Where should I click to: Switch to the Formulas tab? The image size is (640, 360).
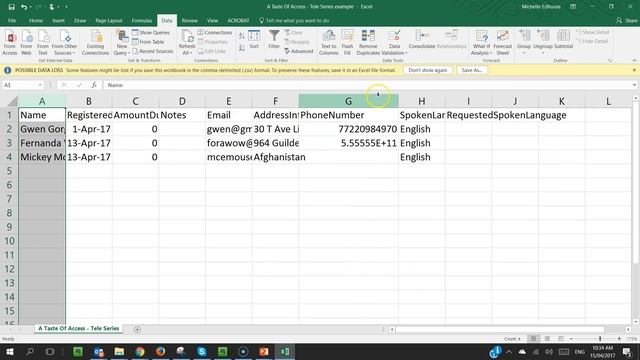click(x=142, y=20)
